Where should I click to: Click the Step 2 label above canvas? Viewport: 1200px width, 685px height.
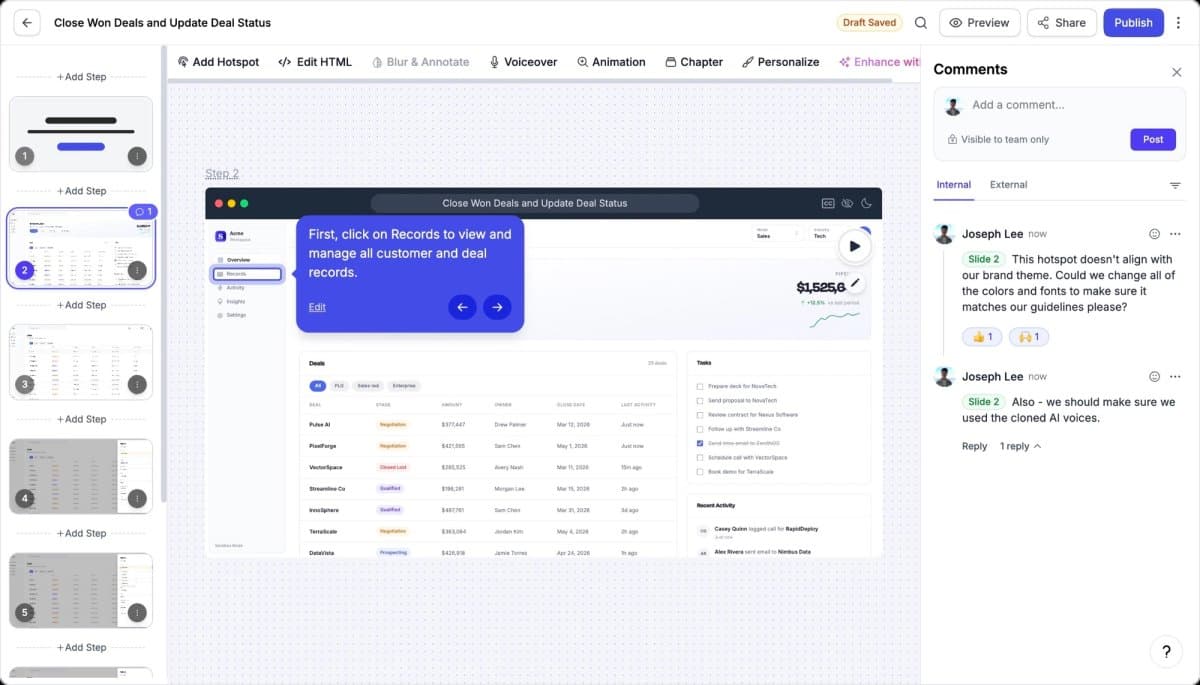coord(222,174)
